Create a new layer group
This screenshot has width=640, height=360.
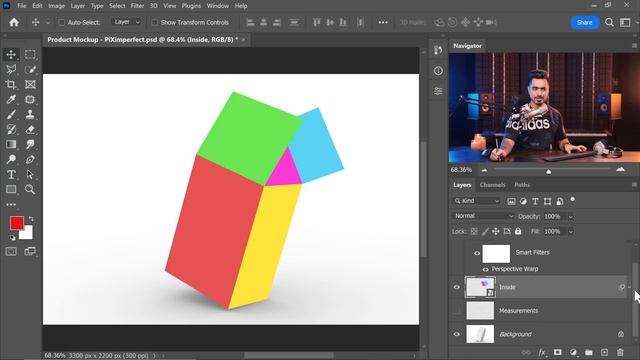pos(589,352)
